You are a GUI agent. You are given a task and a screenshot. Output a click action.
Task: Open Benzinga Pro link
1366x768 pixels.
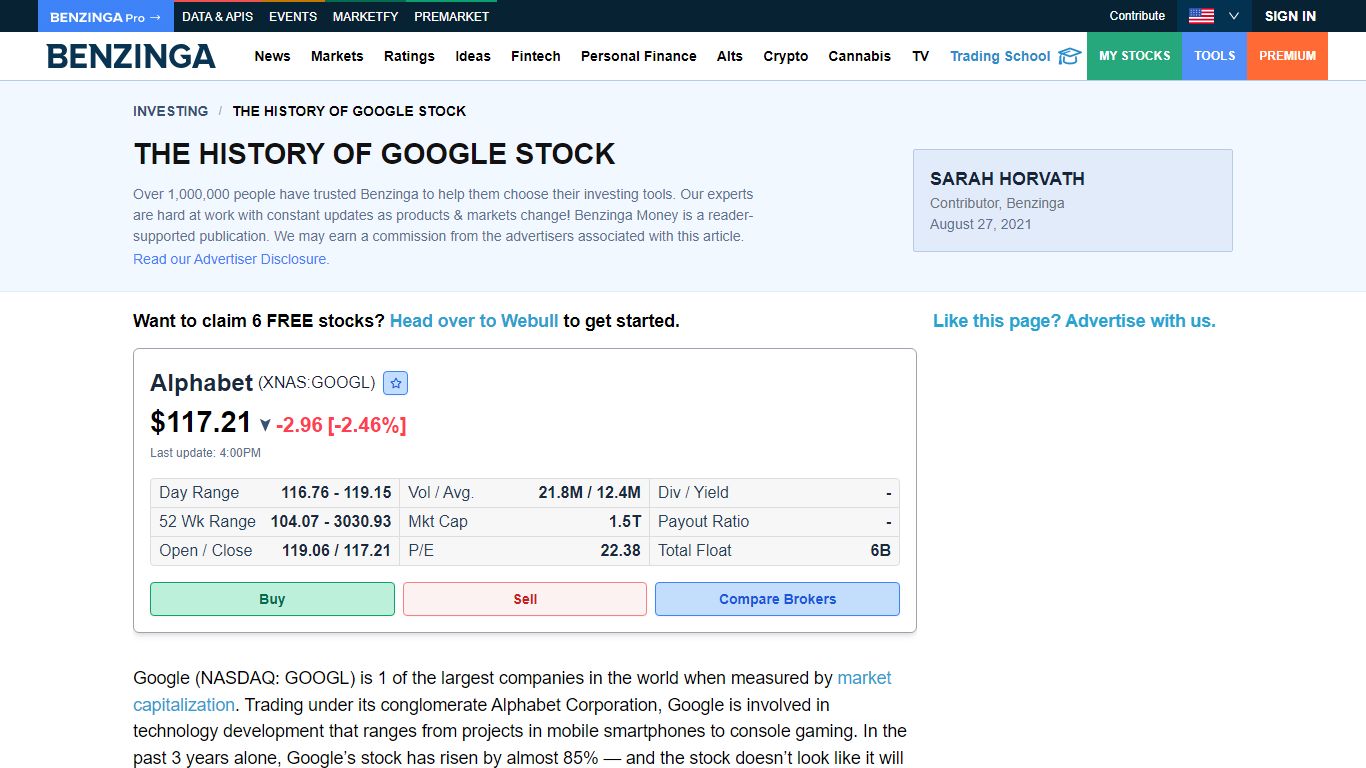coord(105,16)
